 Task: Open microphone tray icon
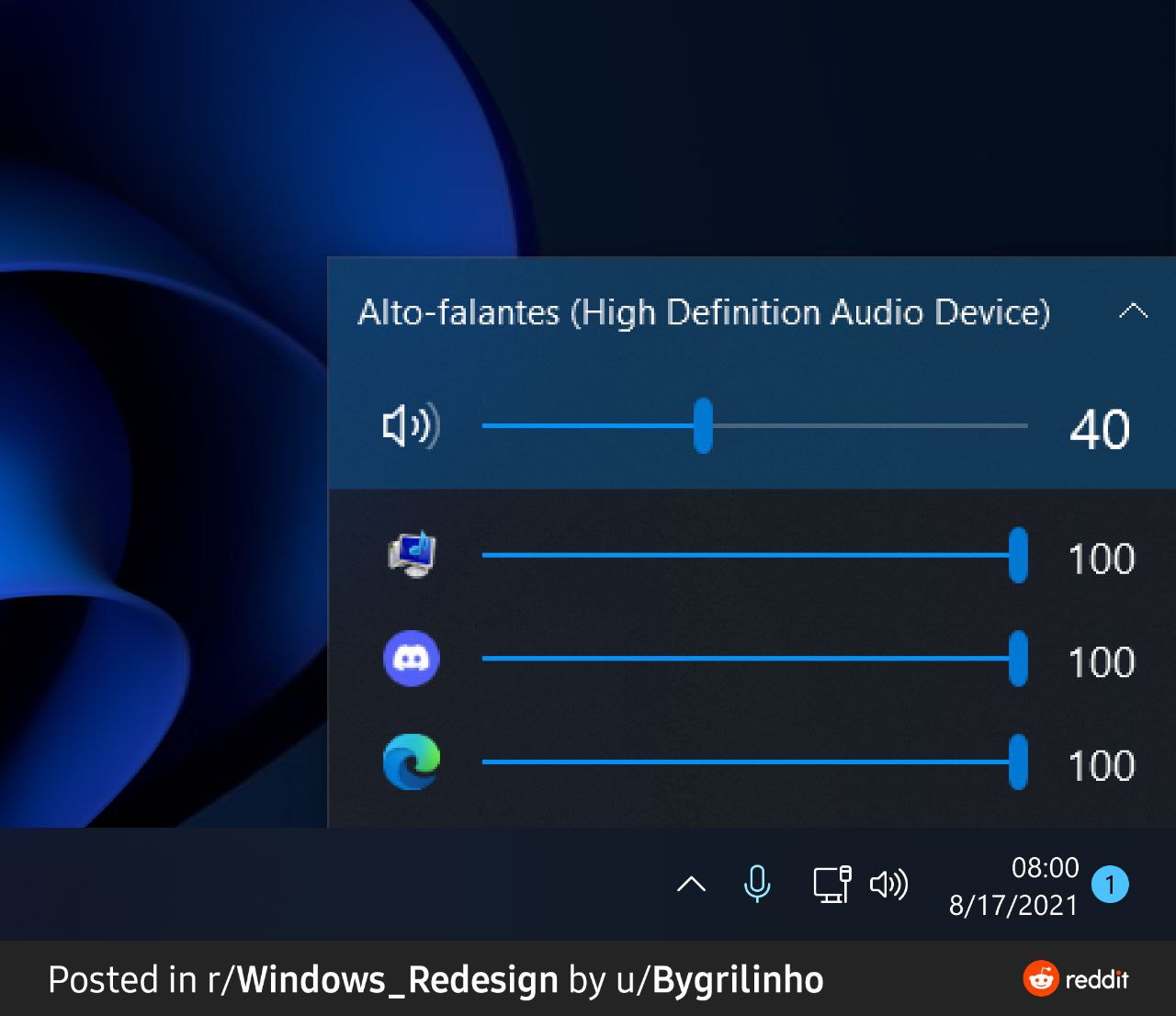coord(757,885)
